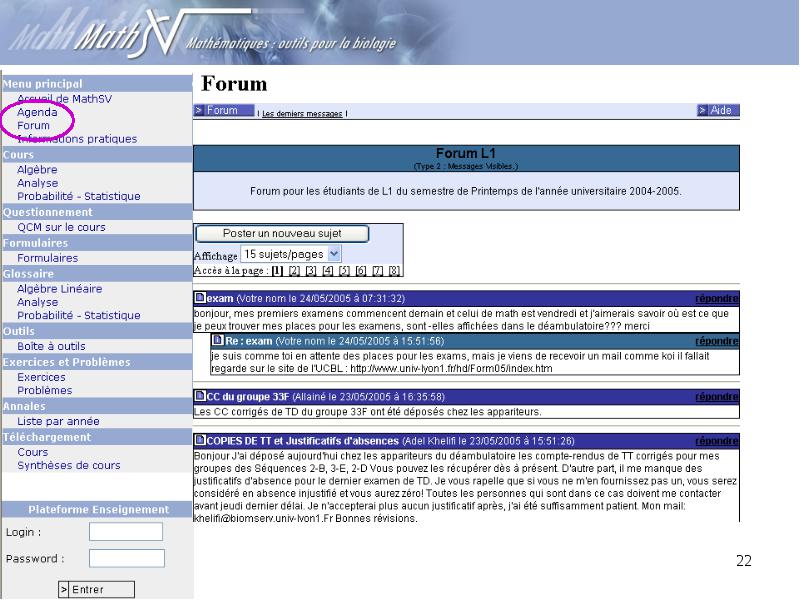Click the Menu principal section header

pyautogui.click(x=42, y=84)
